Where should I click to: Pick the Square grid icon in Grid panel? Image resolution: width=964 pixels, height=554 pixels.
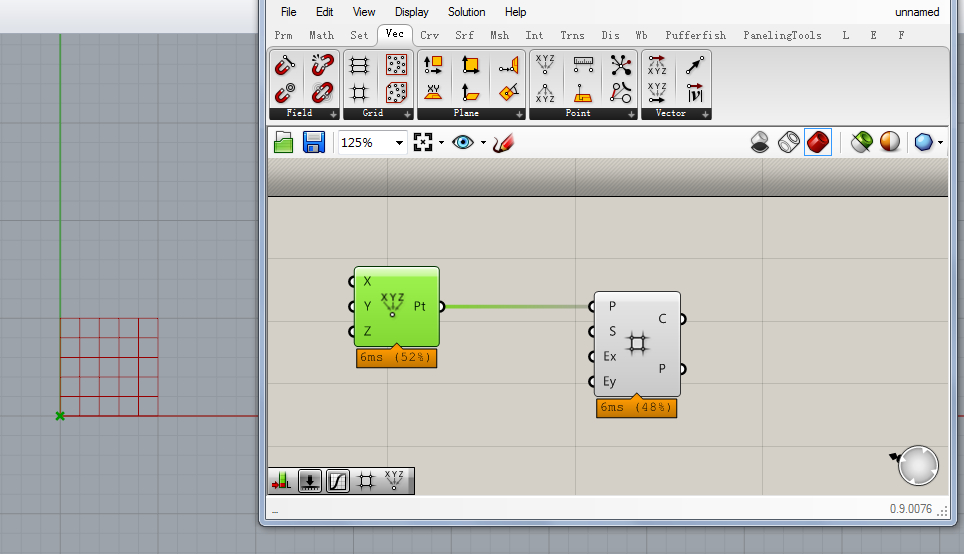359,93
